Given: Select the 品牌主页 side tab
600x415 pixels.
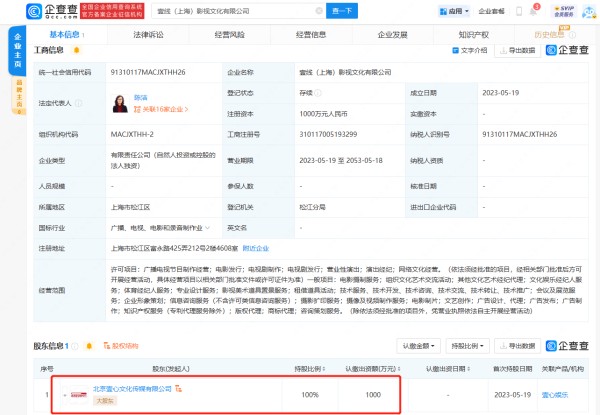Looking at the screenshot, I should [x=19, y=96].
